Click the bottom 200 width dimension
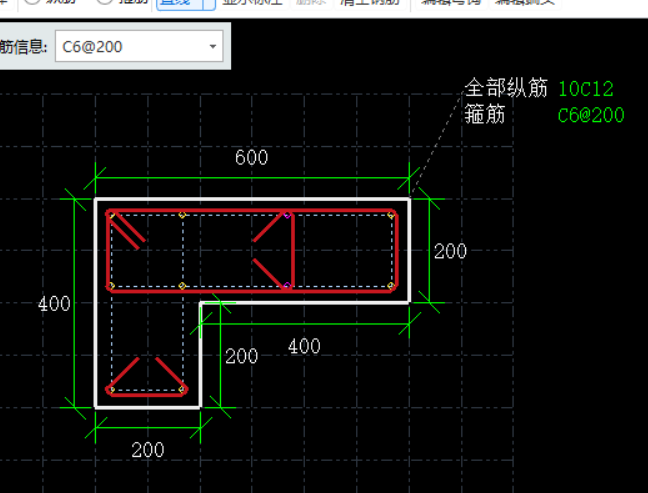648x493 pixels. tap(148, 450)
